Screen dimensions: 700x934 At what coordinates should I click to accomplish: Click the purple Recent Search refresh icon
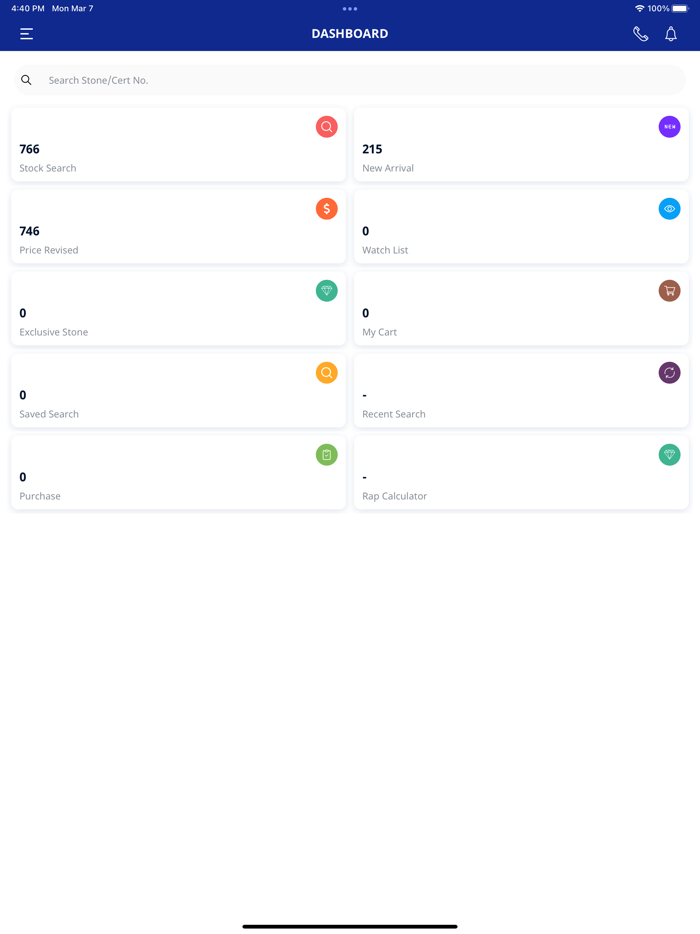point(670,373)
